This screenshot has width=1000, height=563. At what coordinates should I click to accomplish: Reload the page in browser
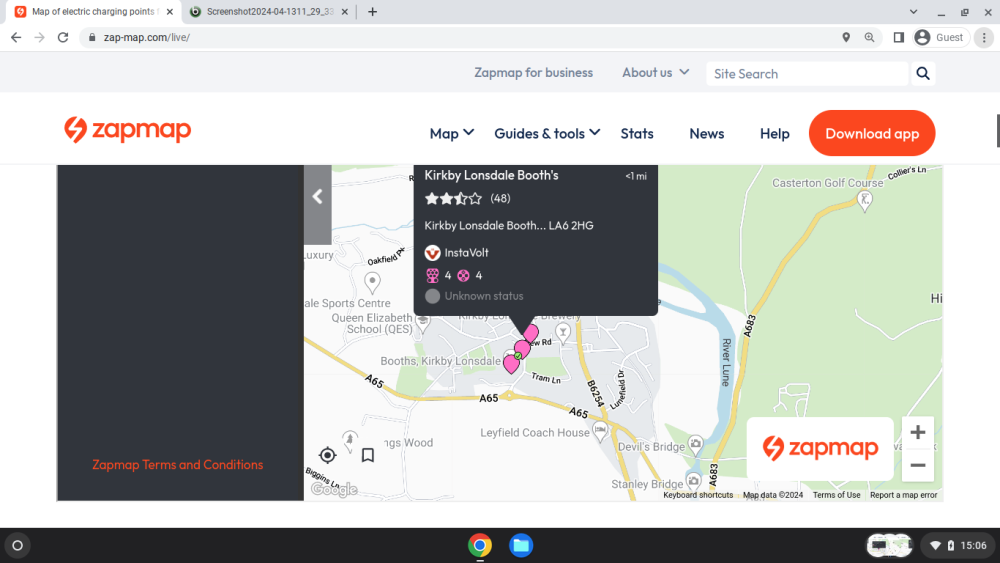(x=62, y=38)
